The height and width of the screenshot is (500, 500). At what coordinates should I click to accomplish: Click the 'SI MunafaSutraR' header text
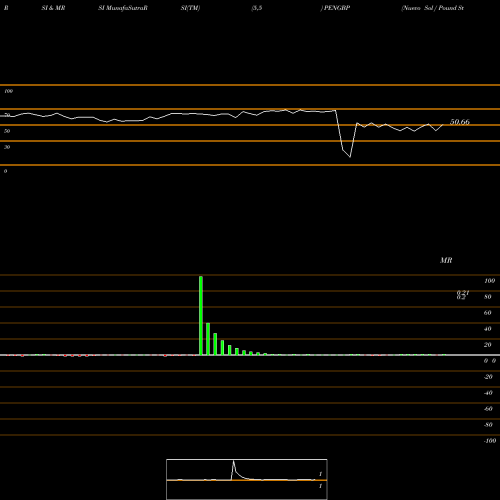123,8
